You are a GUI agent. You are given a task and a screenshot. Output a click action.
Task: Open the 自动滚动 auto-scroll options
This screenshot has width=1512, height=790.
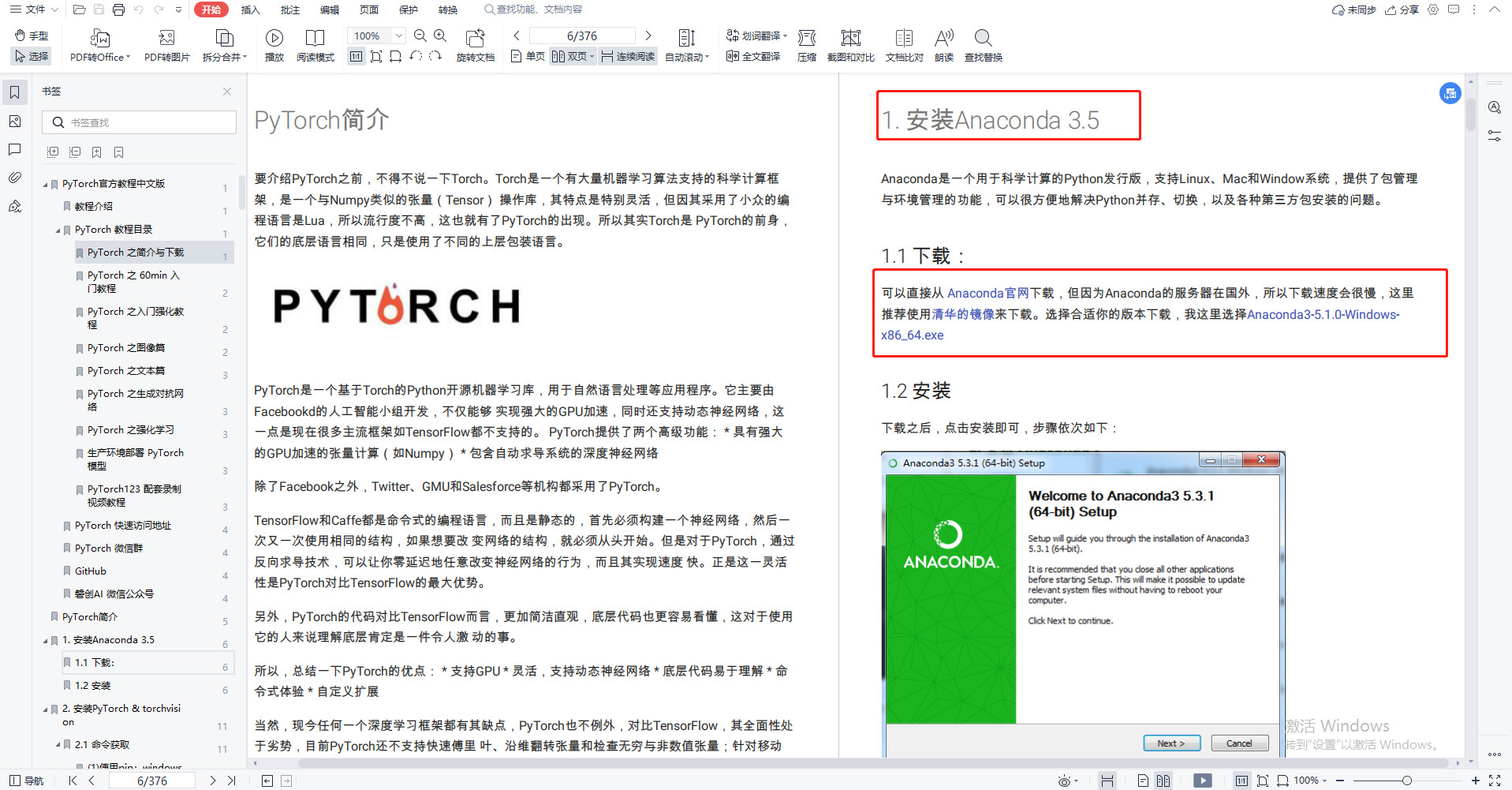[x=687, y=46]
